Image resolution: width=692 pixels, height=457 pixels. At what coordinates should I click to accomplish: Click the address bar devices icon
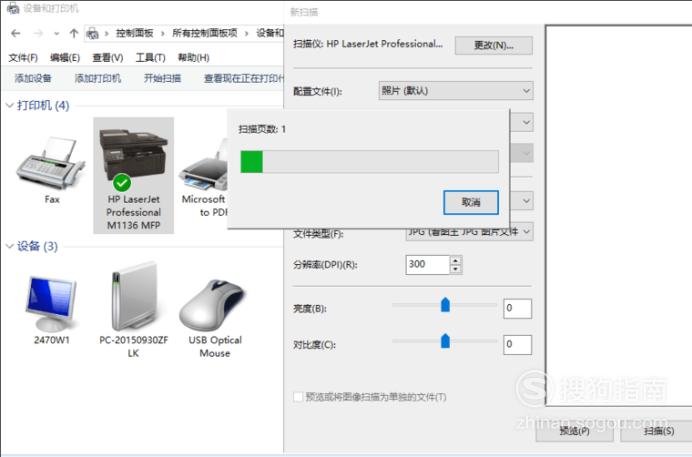(92, 34)
